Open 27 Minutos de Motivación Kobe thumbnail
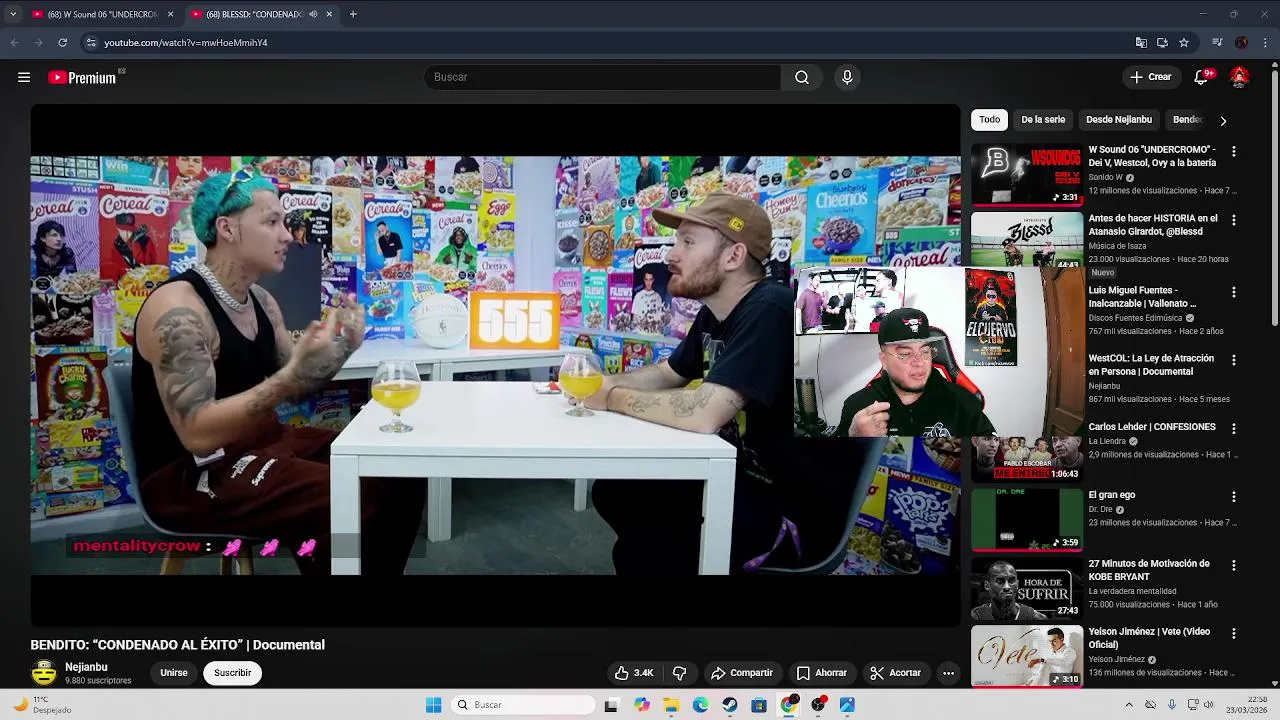This screenshot has width=1280, height=720. (x=1027, y=587)
